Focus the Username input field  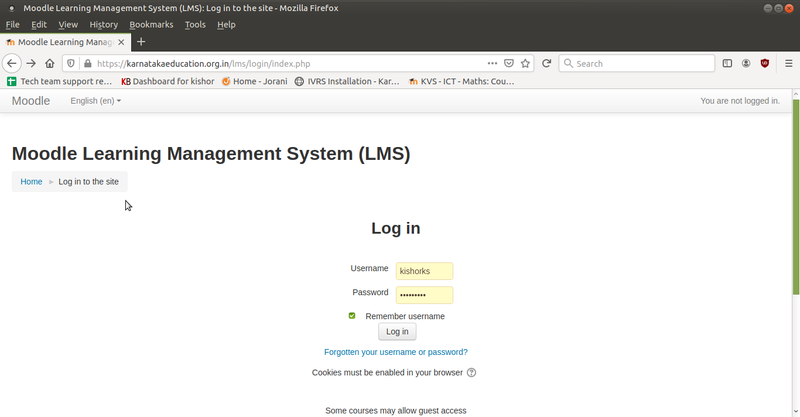coord(424,271)
